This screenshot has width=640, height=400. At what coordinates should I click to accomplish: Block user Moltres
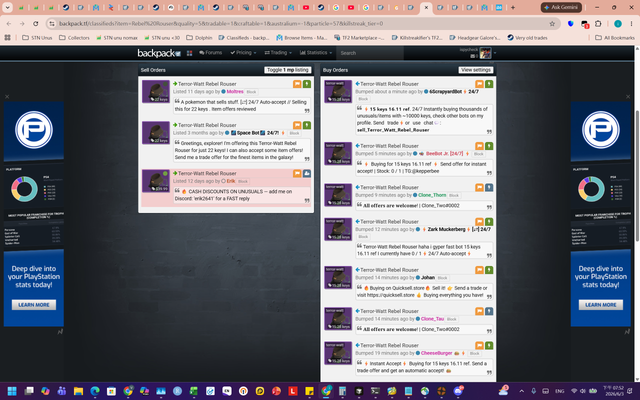251,92
